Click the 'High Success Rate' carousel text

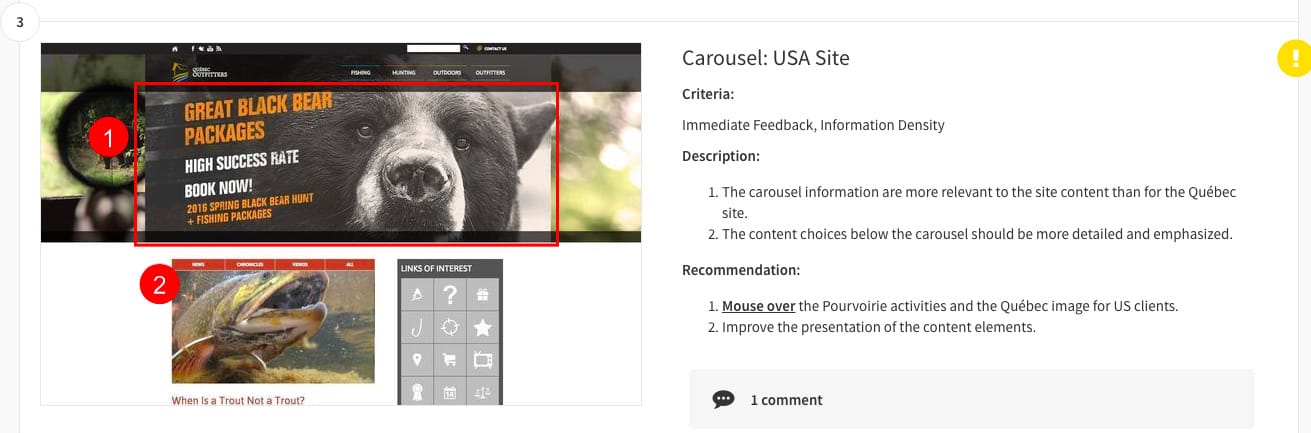241,161
